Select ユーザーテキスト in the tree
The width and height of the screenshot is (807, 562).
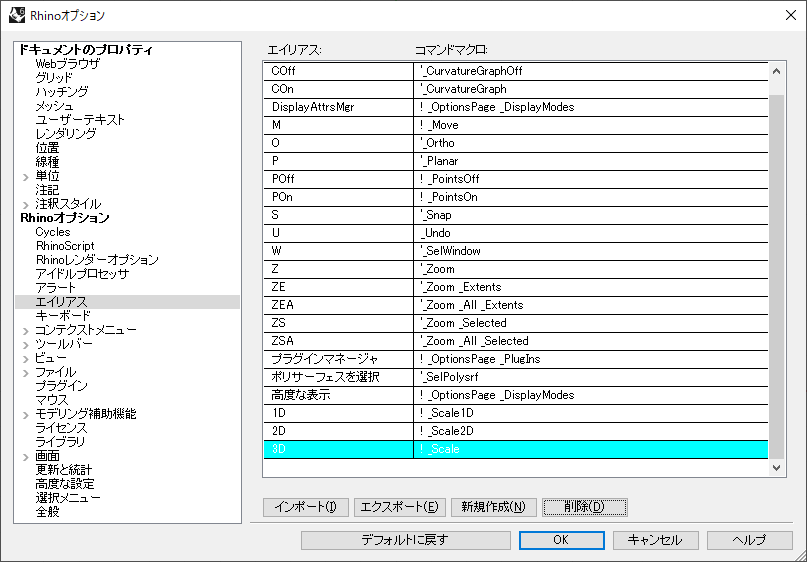click(80, 120)
